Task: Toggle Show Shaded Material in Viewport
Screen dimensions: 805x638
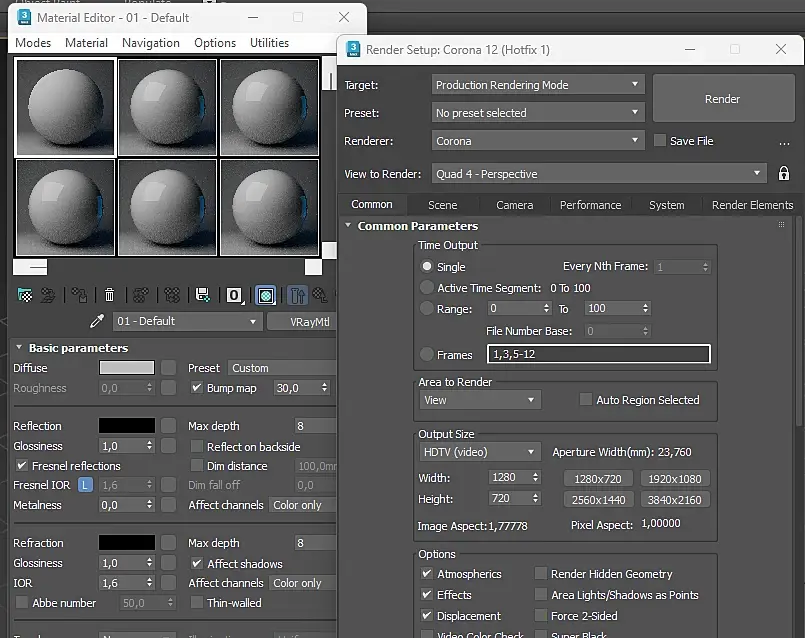Action: tap(266, 295)
